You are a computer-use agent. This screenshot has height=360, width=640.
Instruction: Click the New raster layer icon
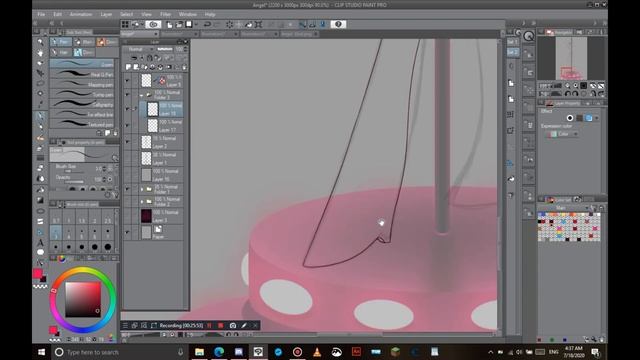coord(129,67)
